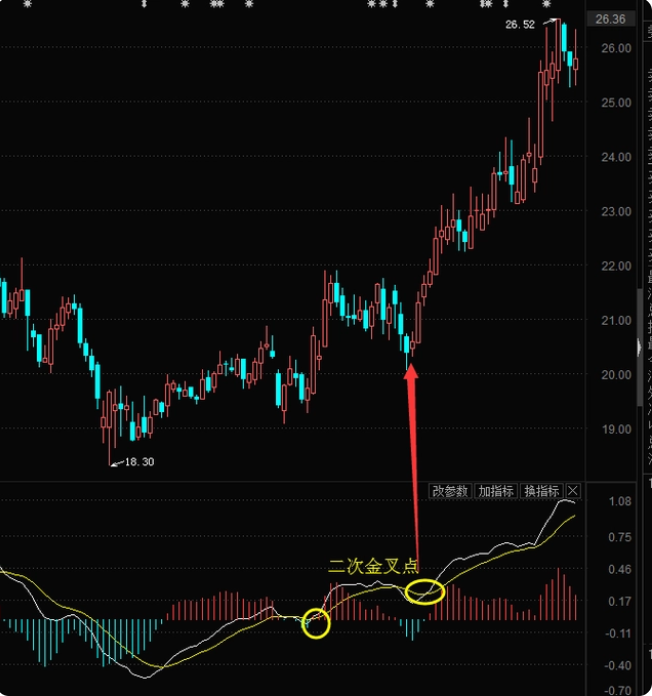This screenshot has width=652, height=696.
Task: Click the -0.40 MACD axis value
Action: [618, 665]
